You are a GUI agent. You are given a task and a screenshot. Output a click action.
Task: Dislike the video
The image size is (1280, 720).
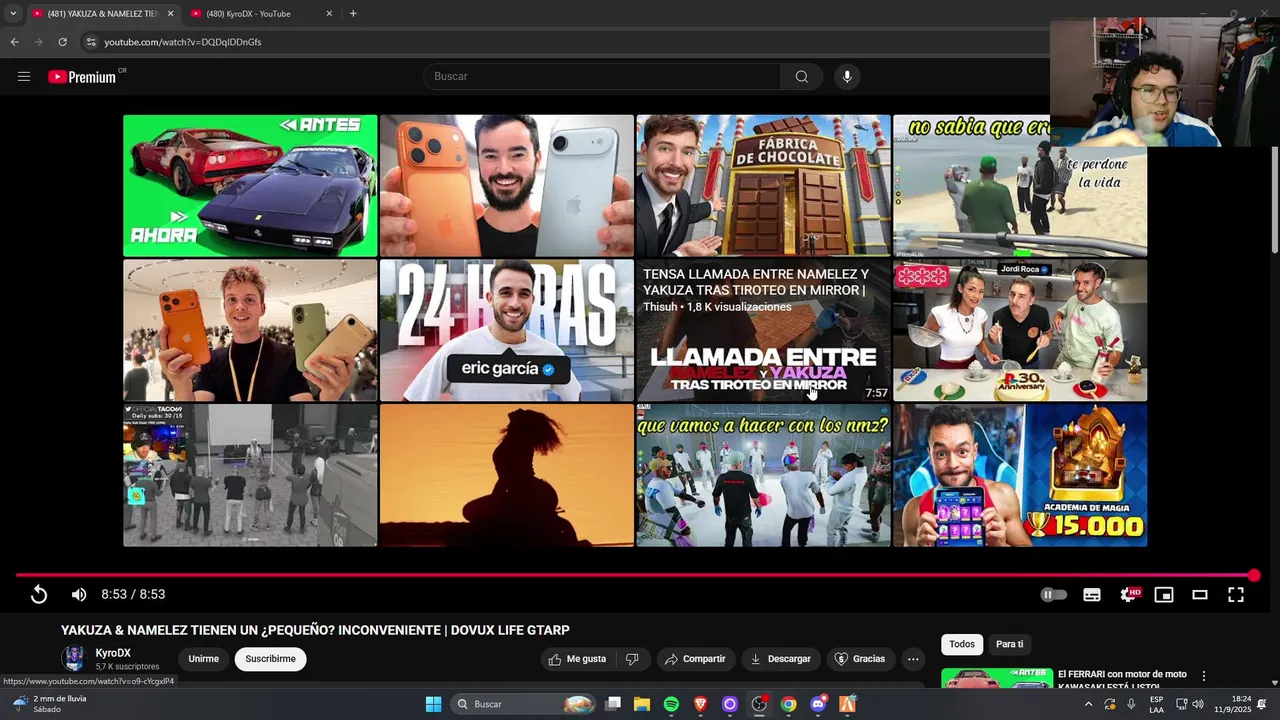(x=632, y=659)
